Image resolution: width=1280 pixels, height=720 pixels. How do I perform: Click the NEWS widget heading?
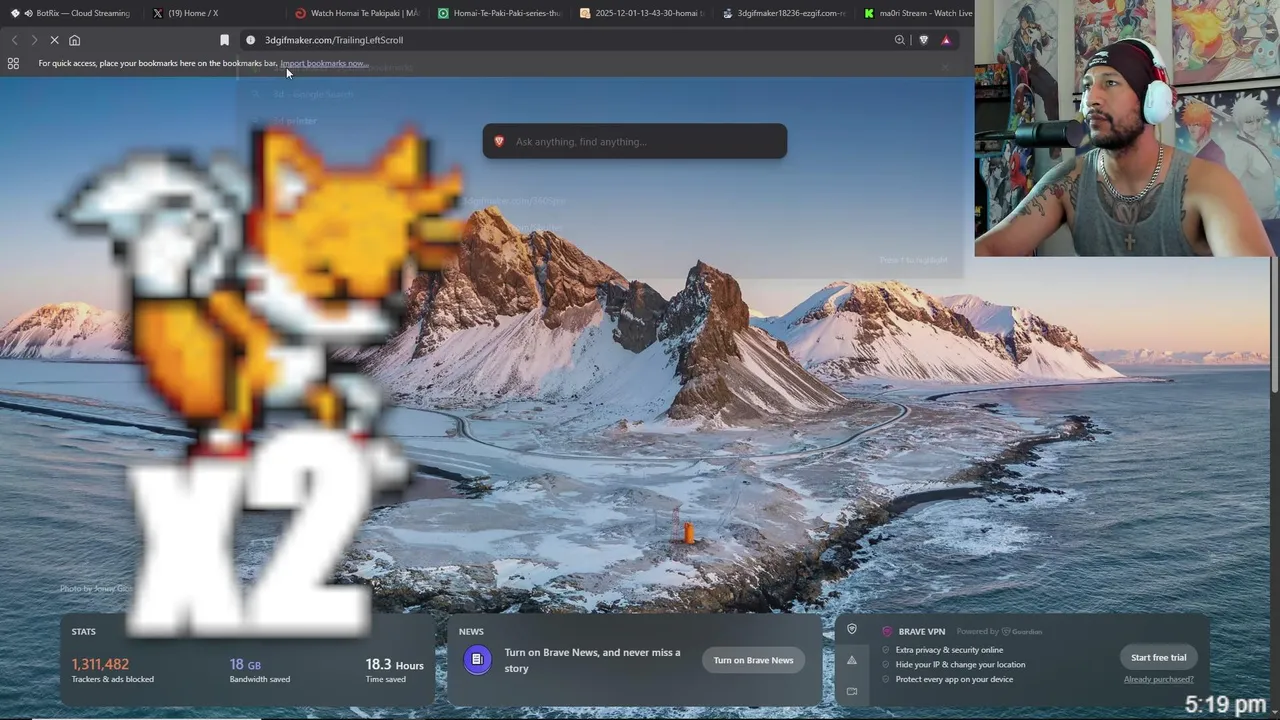click(x=471, y=631)
